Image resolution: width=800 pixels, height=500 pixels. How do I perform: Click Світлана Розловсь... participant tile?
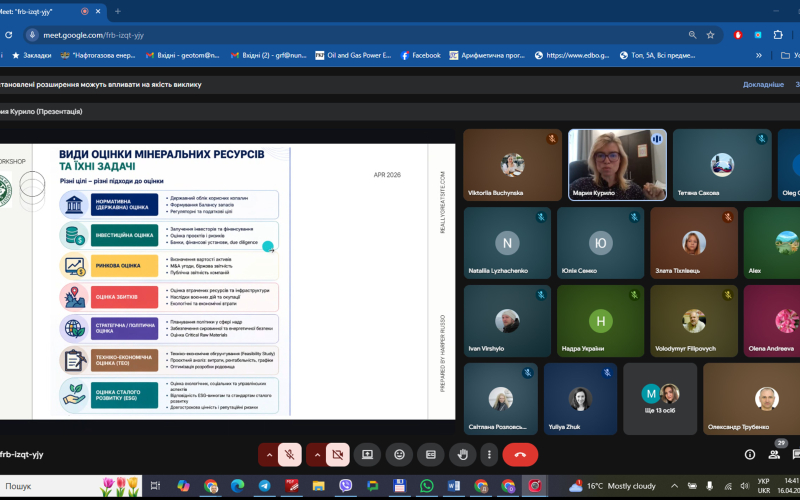(501, 399)
